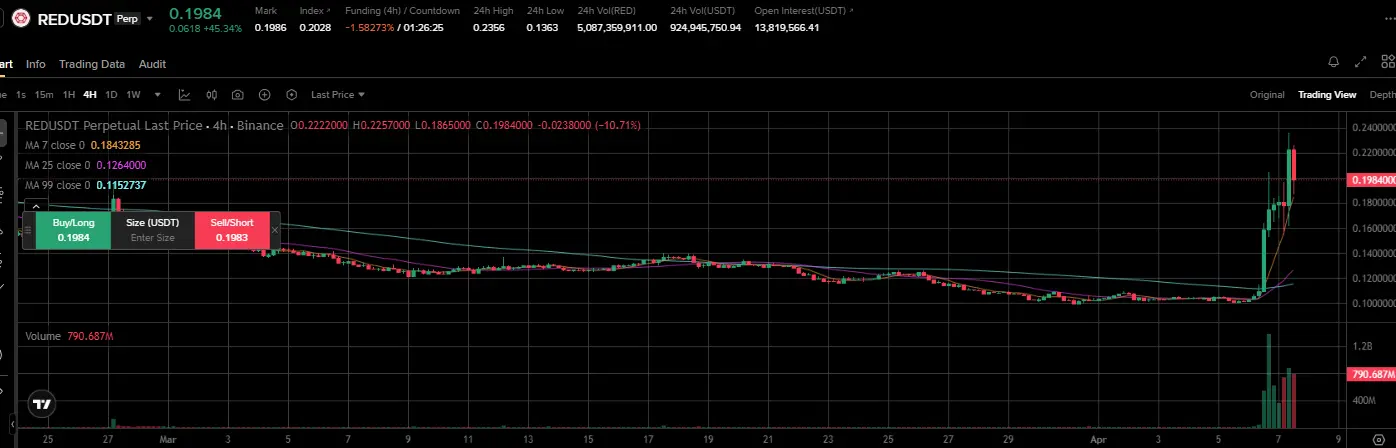Expand the left drawing toolbar arrow
This screenshot has width=1396, height=448.
point(12,425)
